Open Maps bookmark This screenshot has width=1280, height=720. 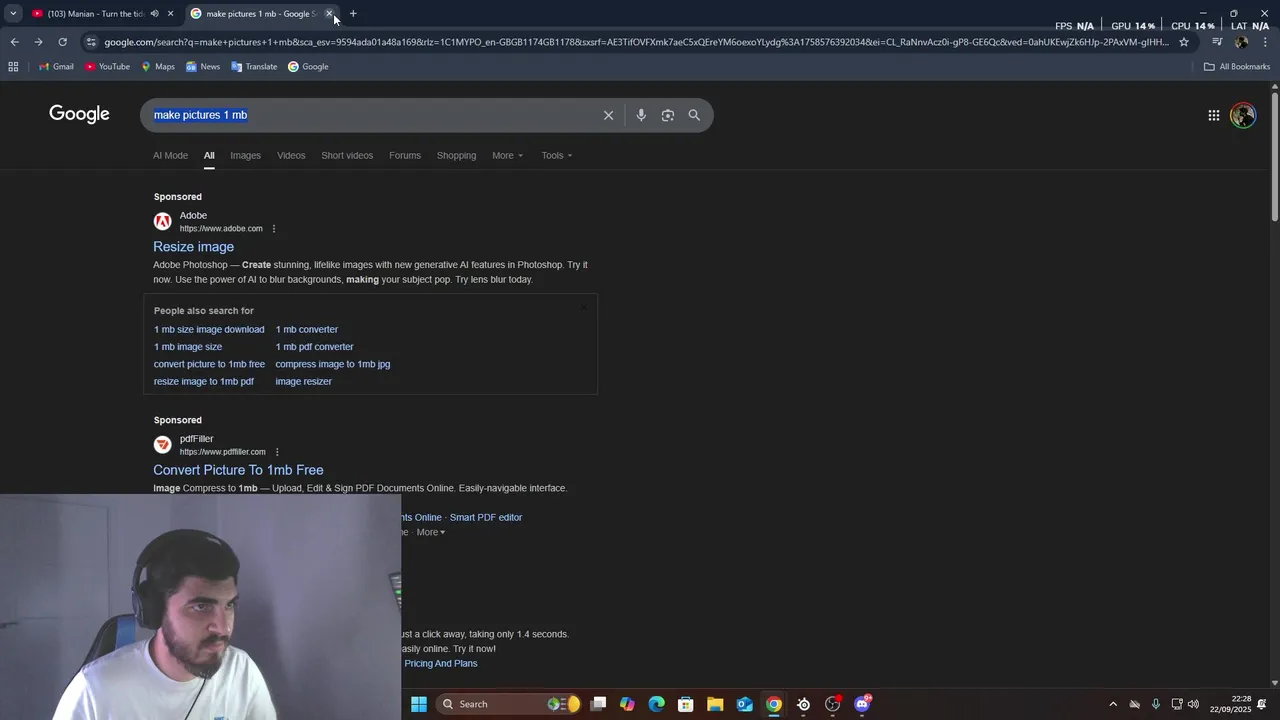(x=158, y=67)
